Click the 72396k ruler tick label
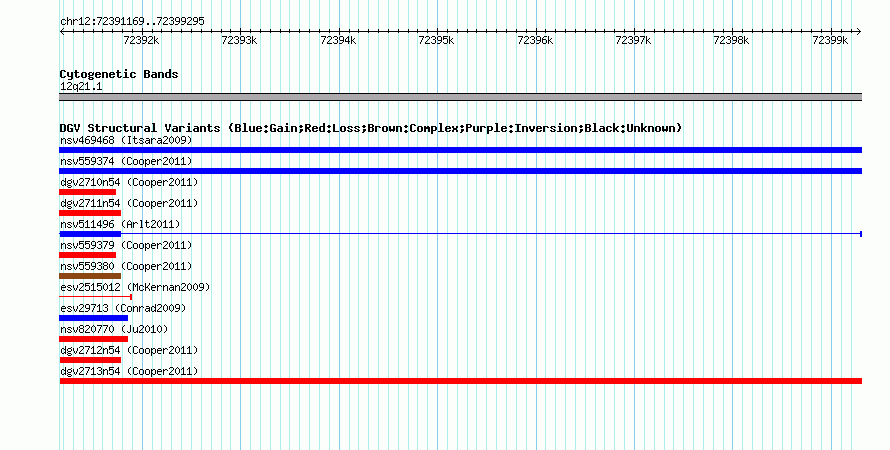This screenshot has height=450, width=890. [x=535, y=40]
